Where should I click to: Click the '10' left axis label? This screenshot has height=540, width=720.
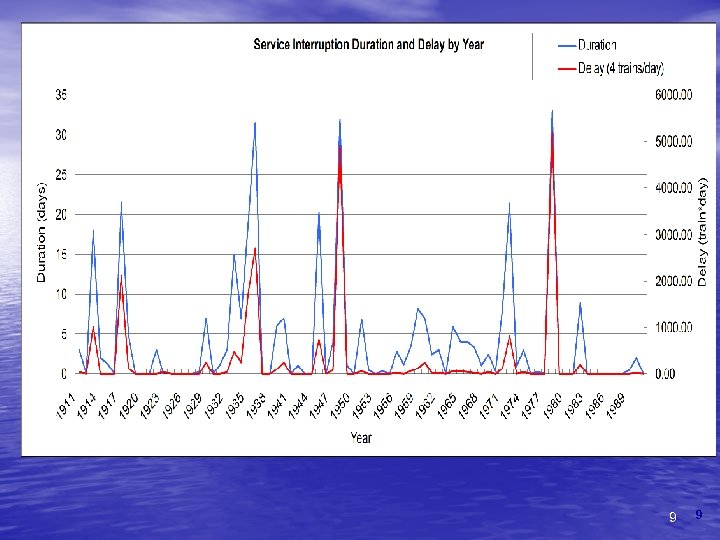[x=61, y=294]
